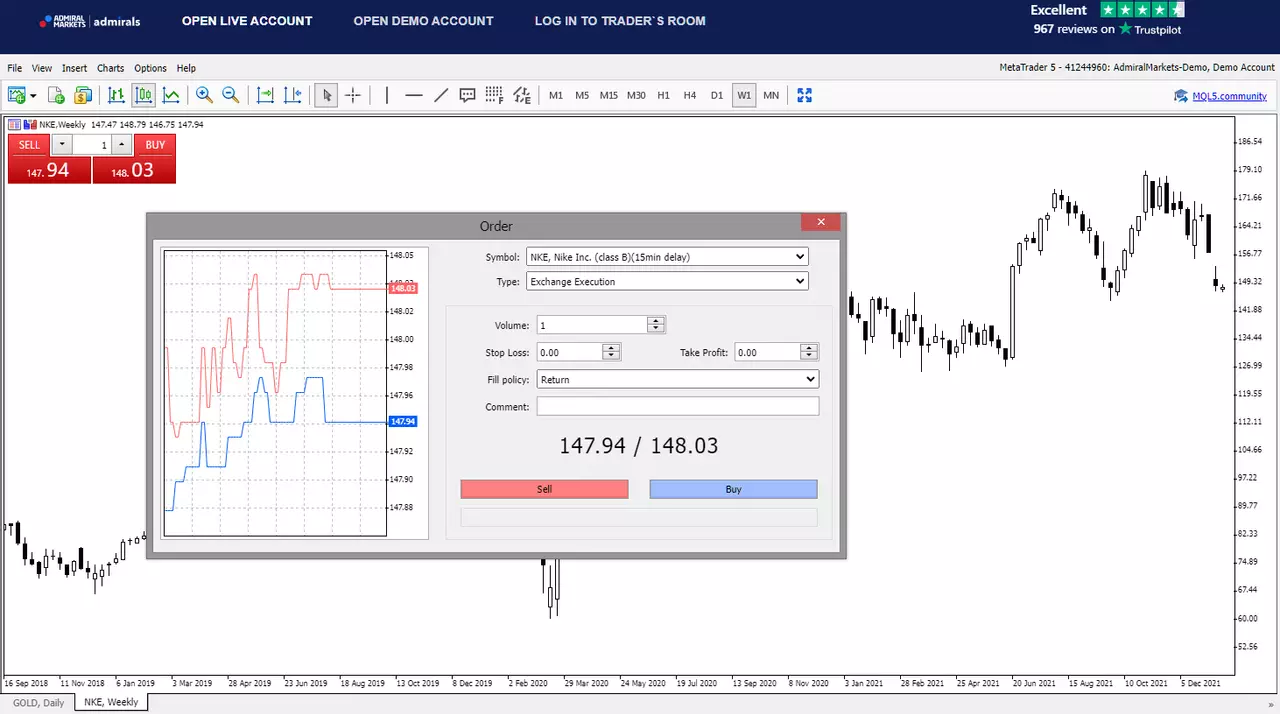Click one-click BUY at 148.03
The image size is (1280, 714).
point(134,170)
